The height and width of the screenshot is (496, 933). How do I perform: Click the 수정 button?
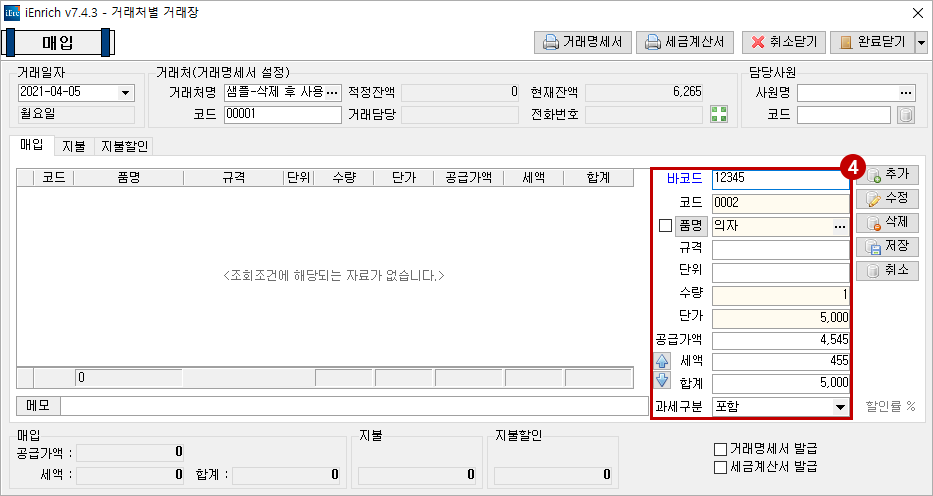tap(887, 199)
